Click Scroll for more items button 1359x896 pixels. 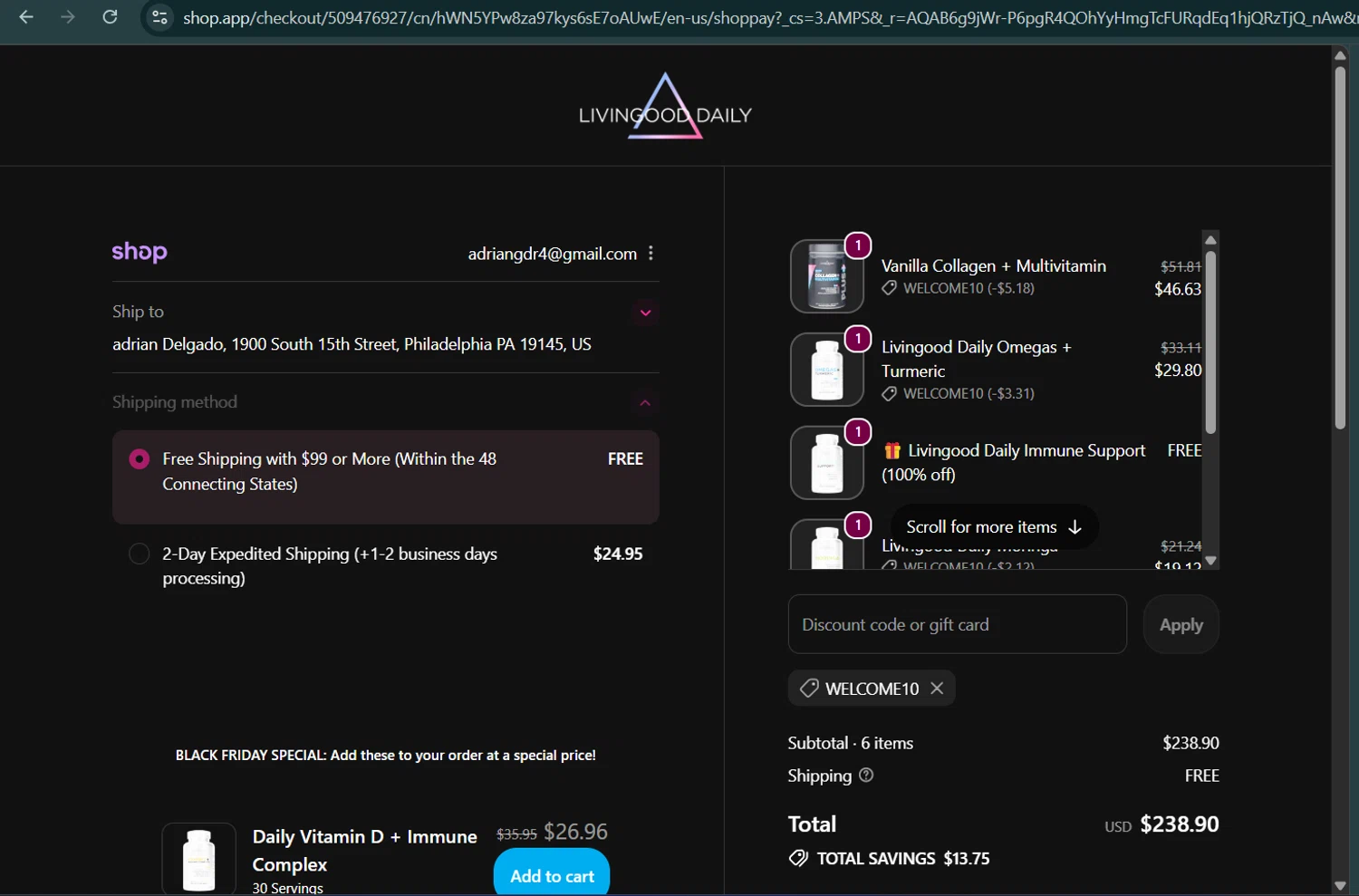pos(994,526)
